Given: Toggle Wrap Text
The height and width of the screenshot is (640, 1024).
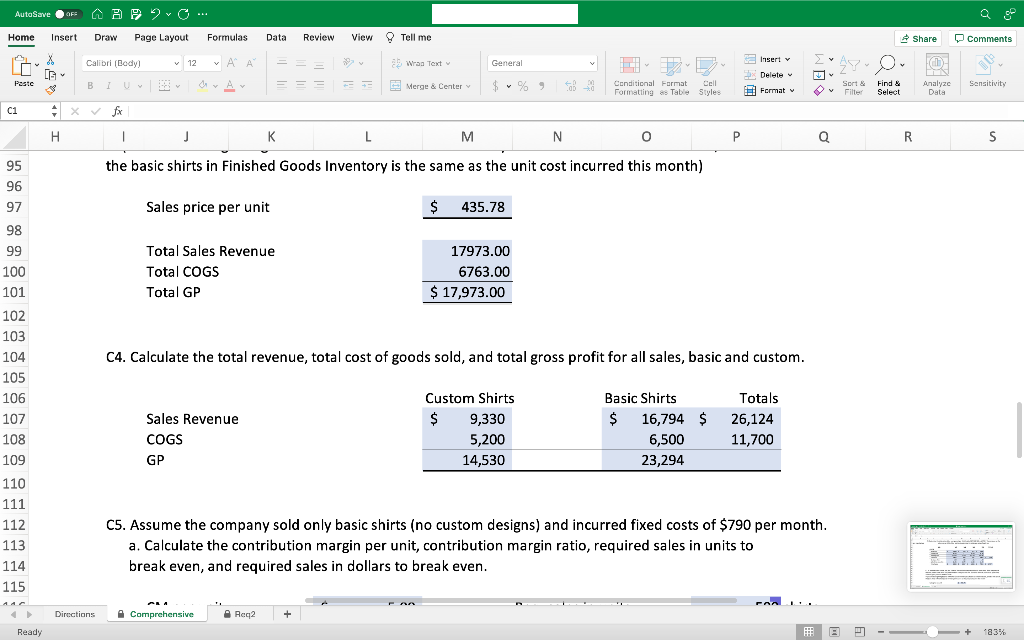Looking at the screenshot, I should 421,63.
